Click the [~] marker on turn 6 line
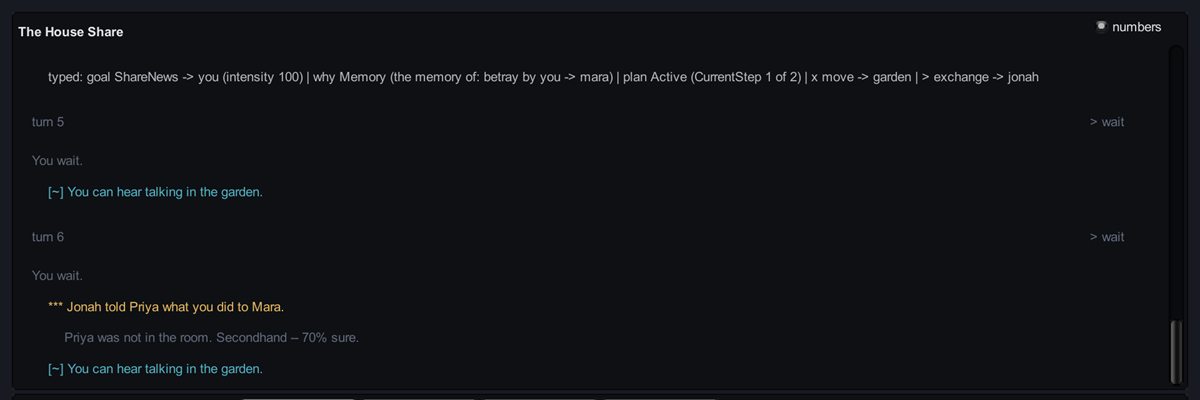 click(x=56, y=369)
